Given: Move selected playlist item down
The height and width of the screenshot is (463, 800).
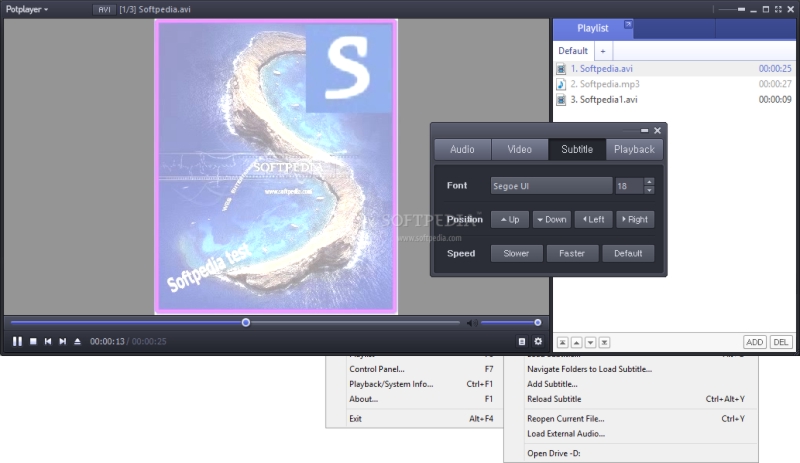Looking at the screenshot, I should click(590, 343).
